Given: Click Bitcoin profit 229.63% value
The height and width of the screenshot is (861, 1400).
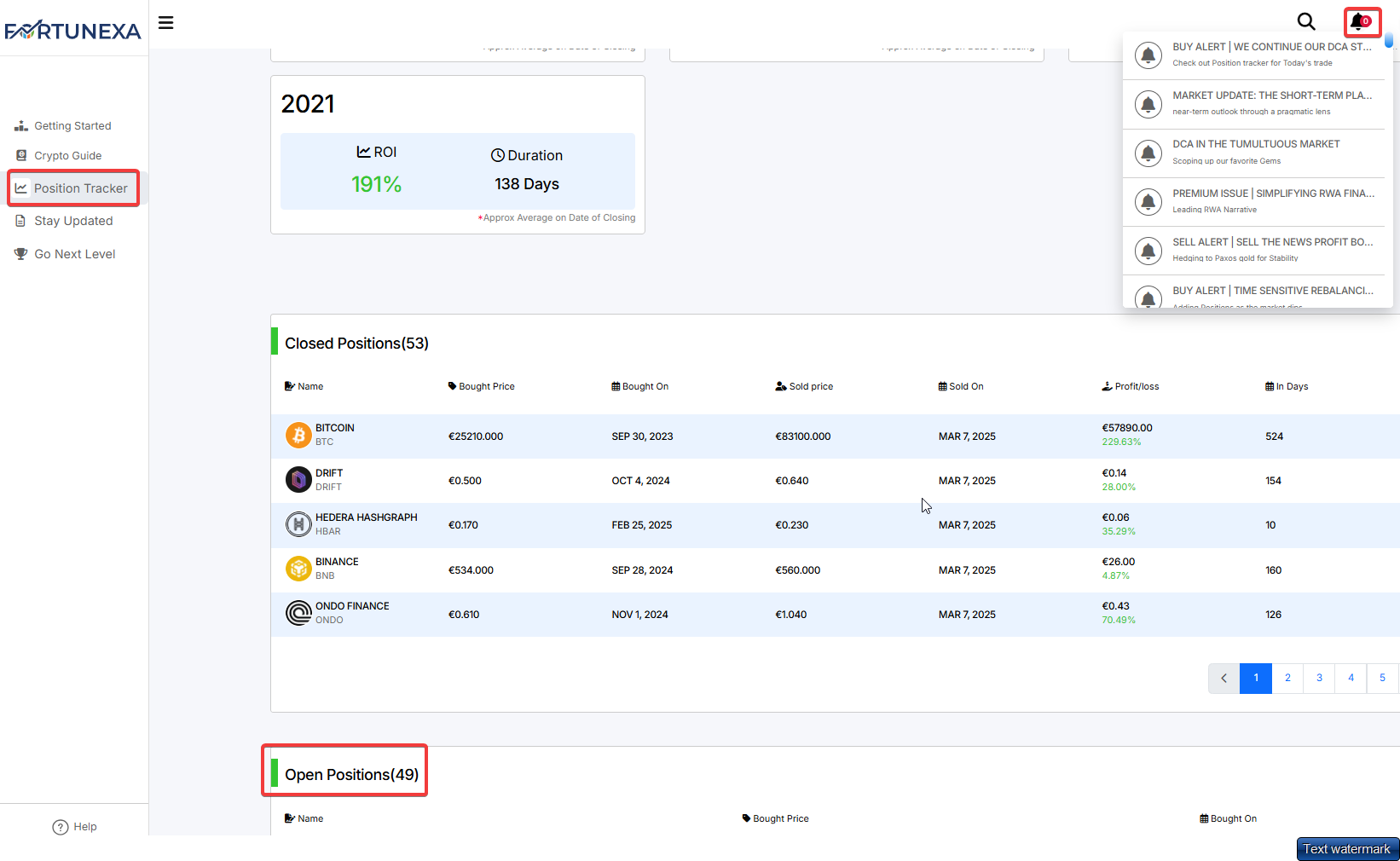Looking at the screenshot, I should [x=1121, y=442].
